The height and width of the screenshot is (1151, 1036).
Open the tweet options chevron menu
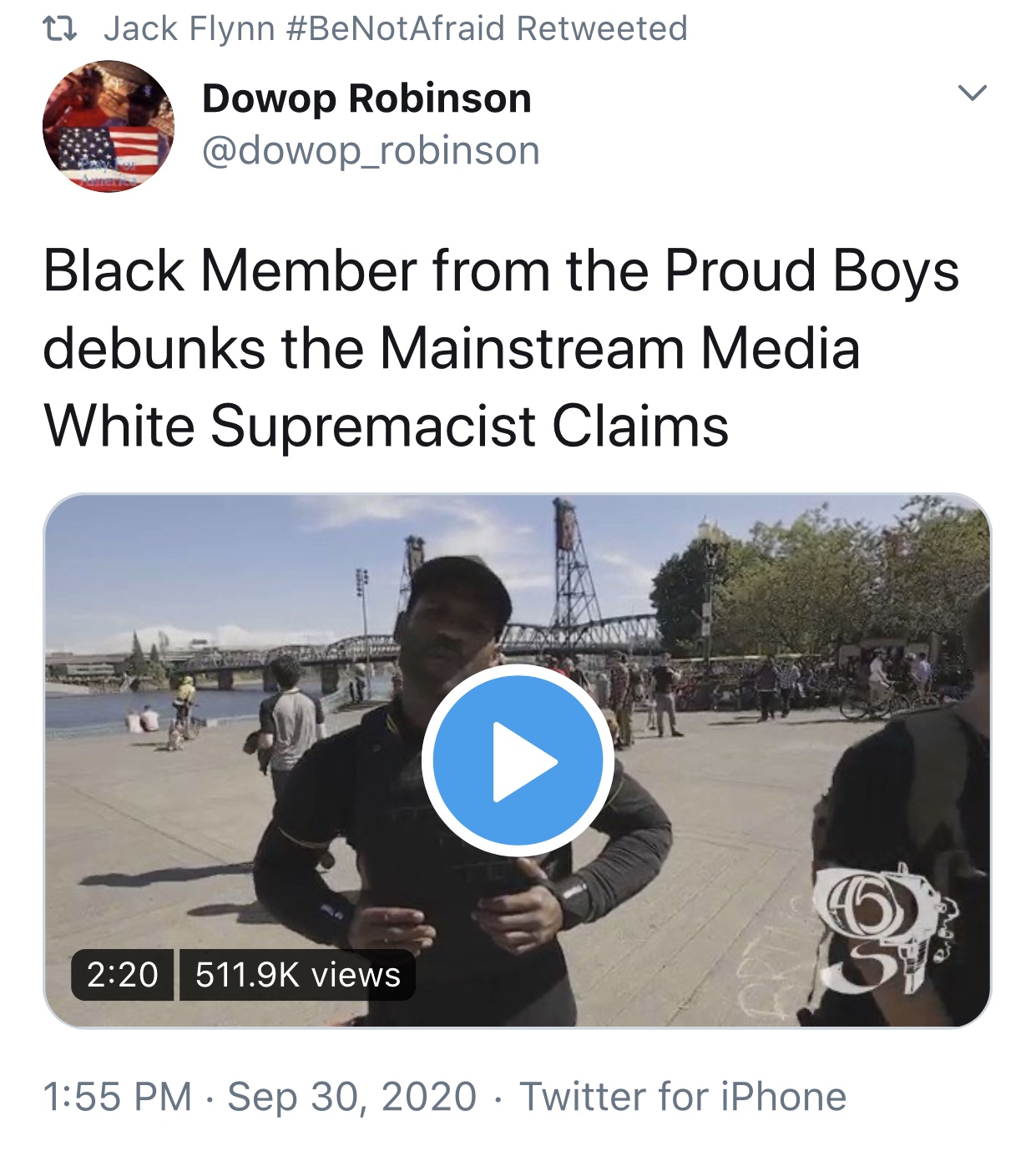(x=973, y=93)
